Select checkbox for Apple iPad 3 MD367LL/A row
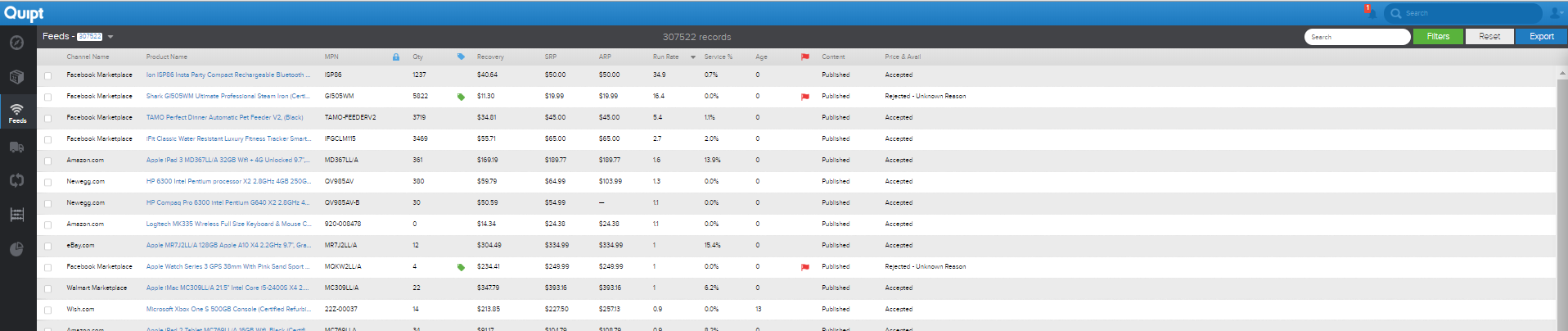This screenshot has width=1568, height=331. click(x=47, y=161)
